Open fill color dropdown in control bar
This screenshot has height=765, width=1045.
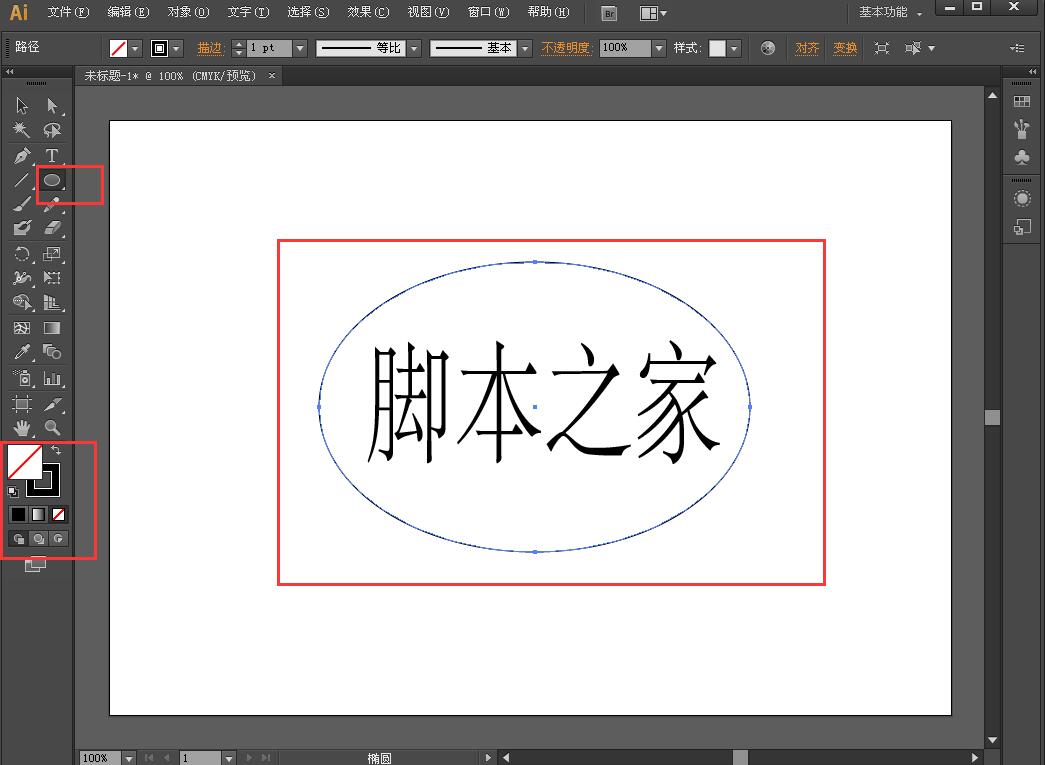[x=136, y=48]
